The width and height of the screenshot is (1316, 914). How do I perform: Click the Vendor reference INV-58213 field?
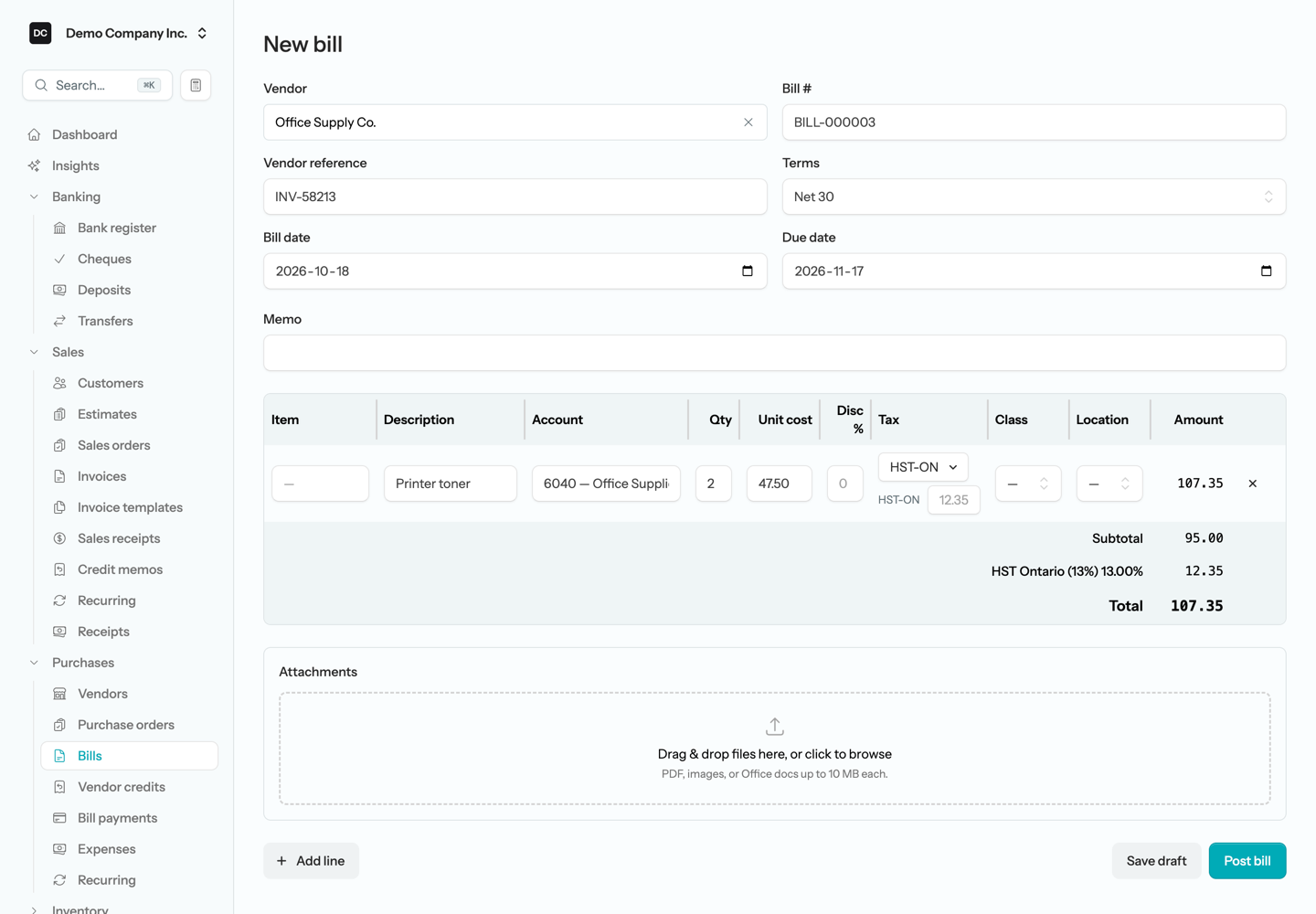pyautogui.click(x=515, y=197)
